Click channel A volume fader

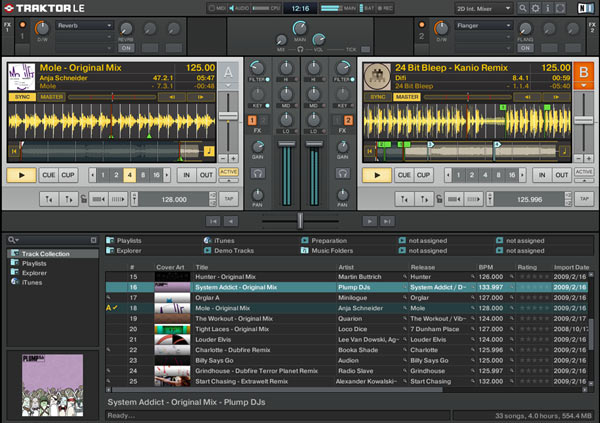287,144
